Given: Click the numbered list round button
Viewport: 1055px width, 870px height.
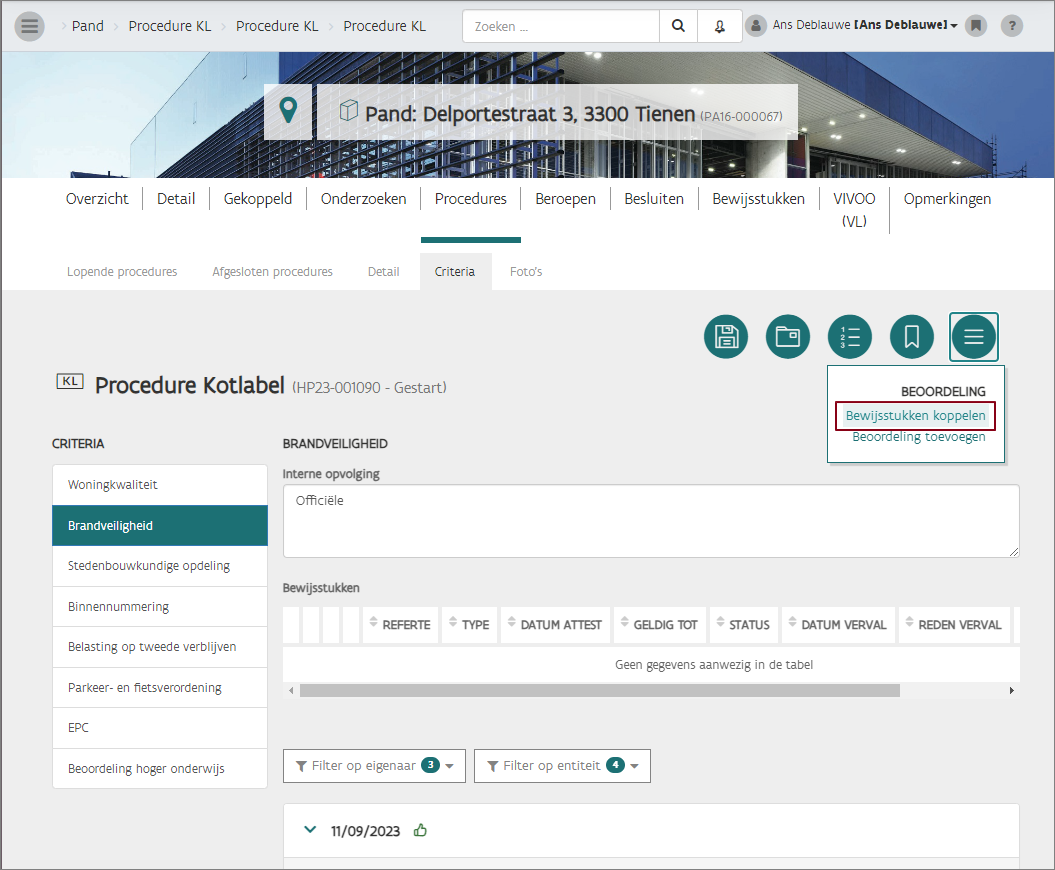Looking at the screenshot, I should click(850, 337).
